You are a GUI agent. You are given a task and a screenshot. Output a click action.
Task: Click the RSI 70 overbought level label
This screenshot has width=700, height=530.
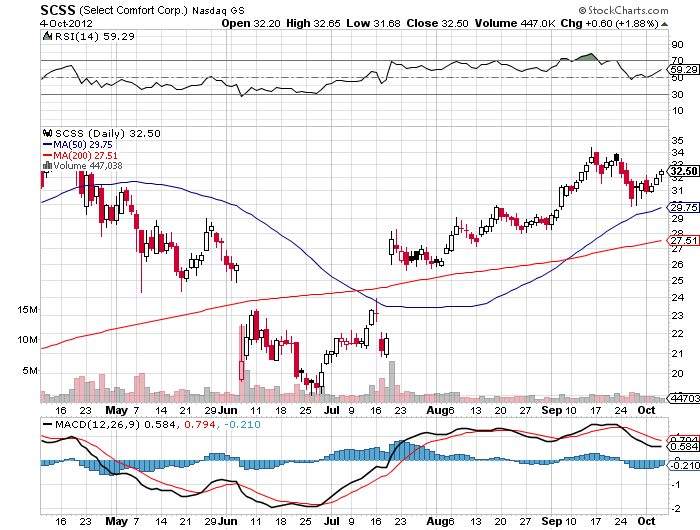coord(677,60)
